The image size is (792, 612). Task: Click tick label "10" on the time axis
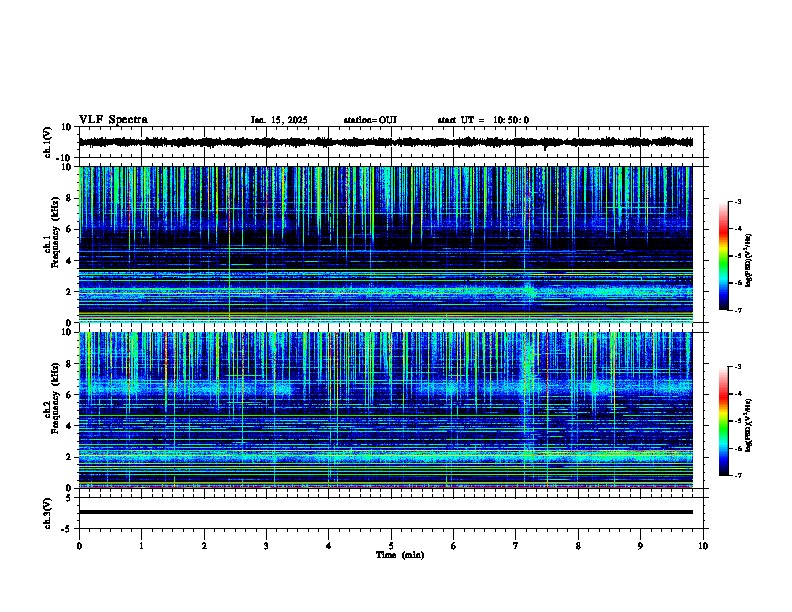(x=703, y=546)
